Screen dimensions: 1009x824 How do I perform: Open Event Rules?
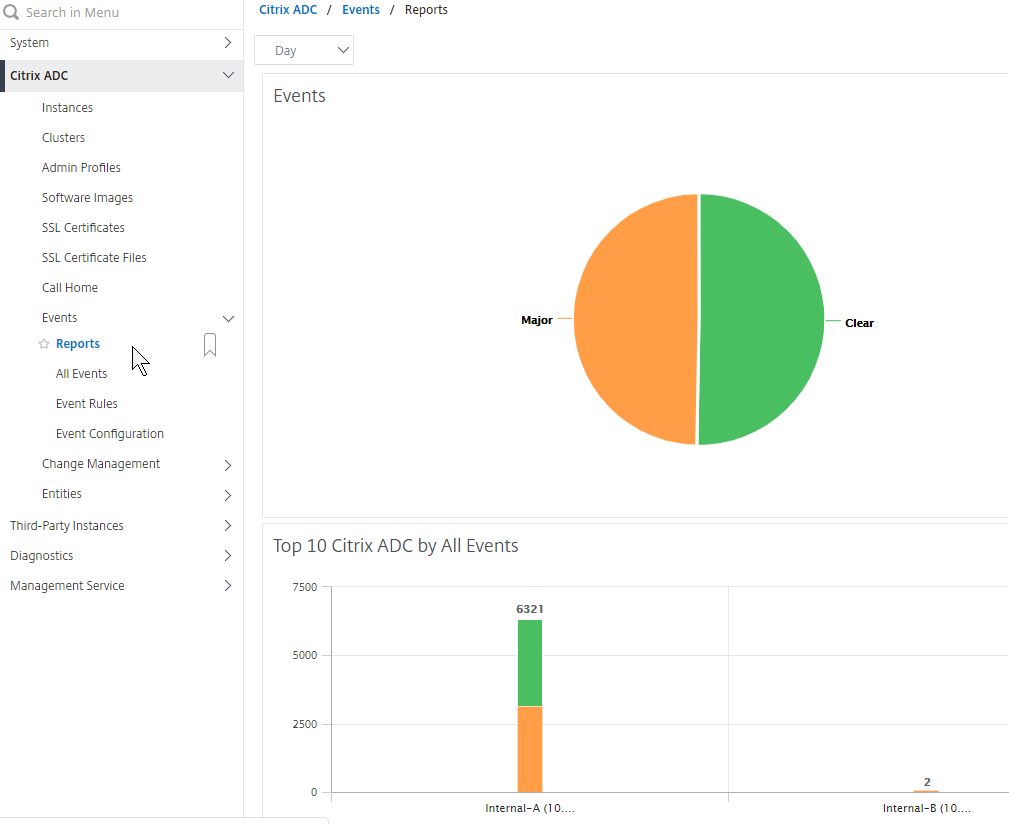(x=87, y=404)
